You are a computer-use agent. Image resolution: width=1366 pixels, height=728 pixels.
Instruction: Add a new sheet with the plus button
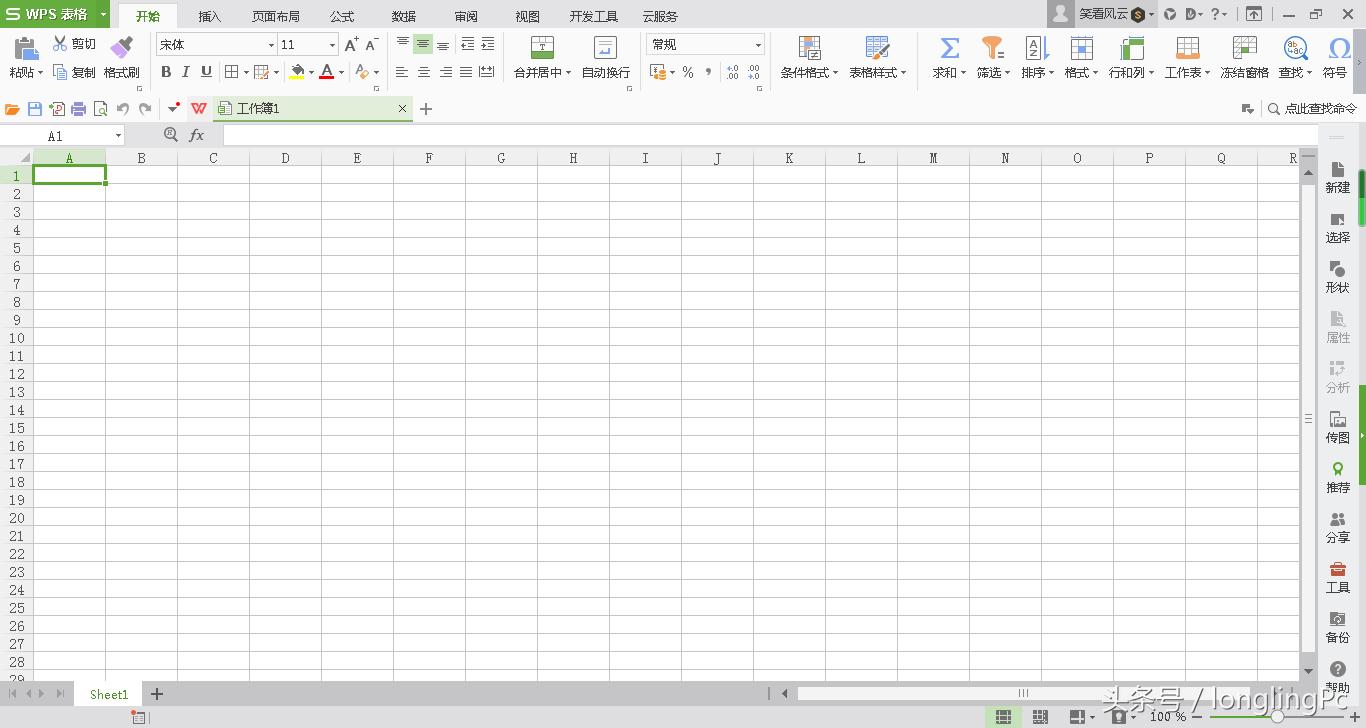coord(157,694)
